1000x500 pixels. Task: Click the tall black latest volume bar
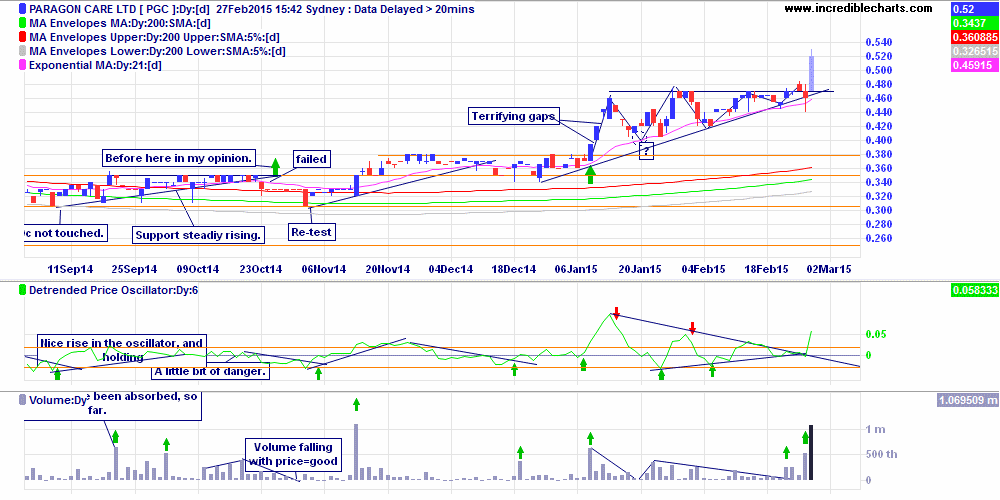811,452
